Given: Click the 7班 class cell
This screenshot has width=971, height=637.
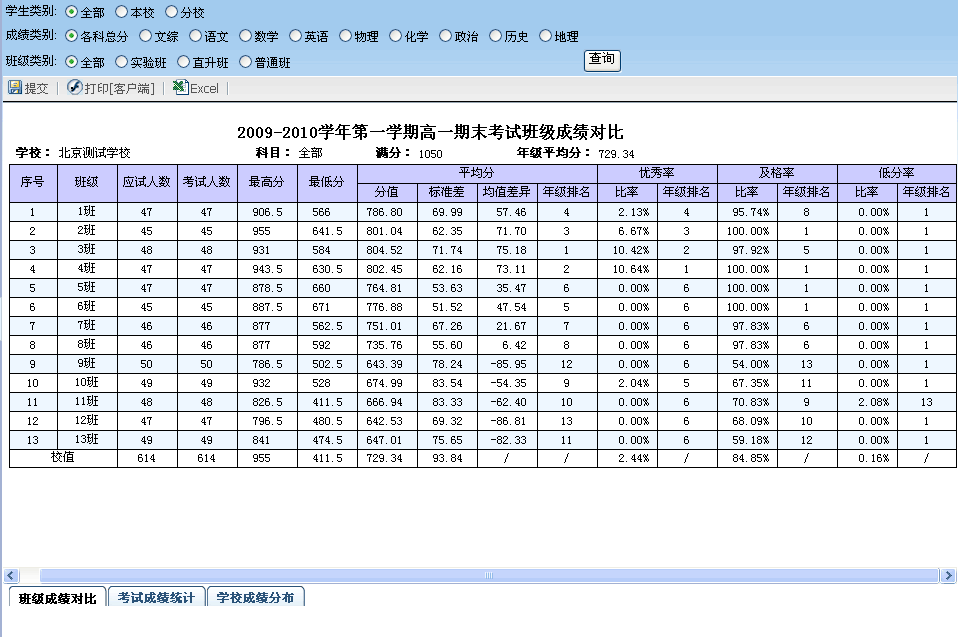Looking at the screenshot, I should tap(87, 326).
